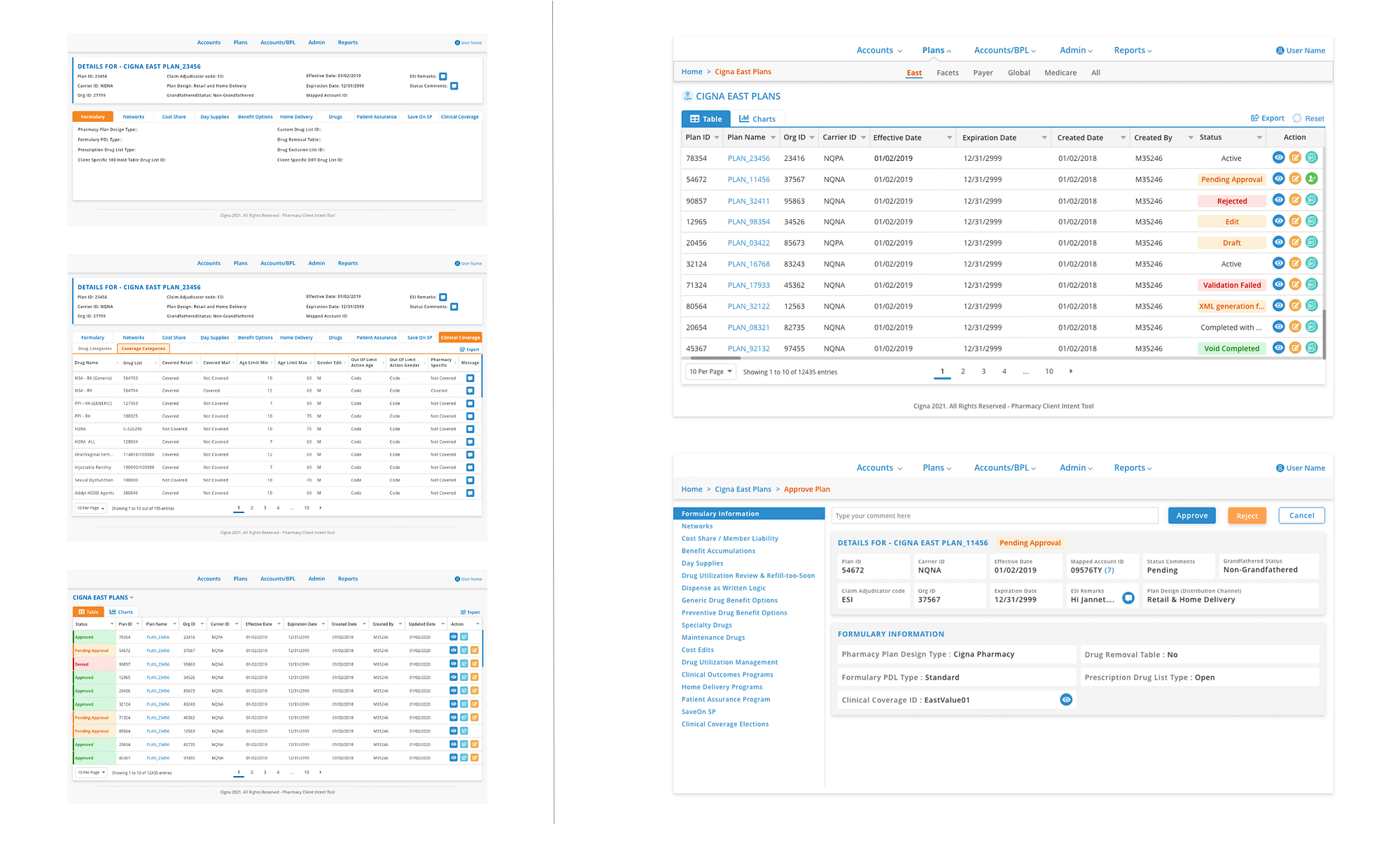
Task: Open PLAN_16768 link in large plans table
Action: 748,264
